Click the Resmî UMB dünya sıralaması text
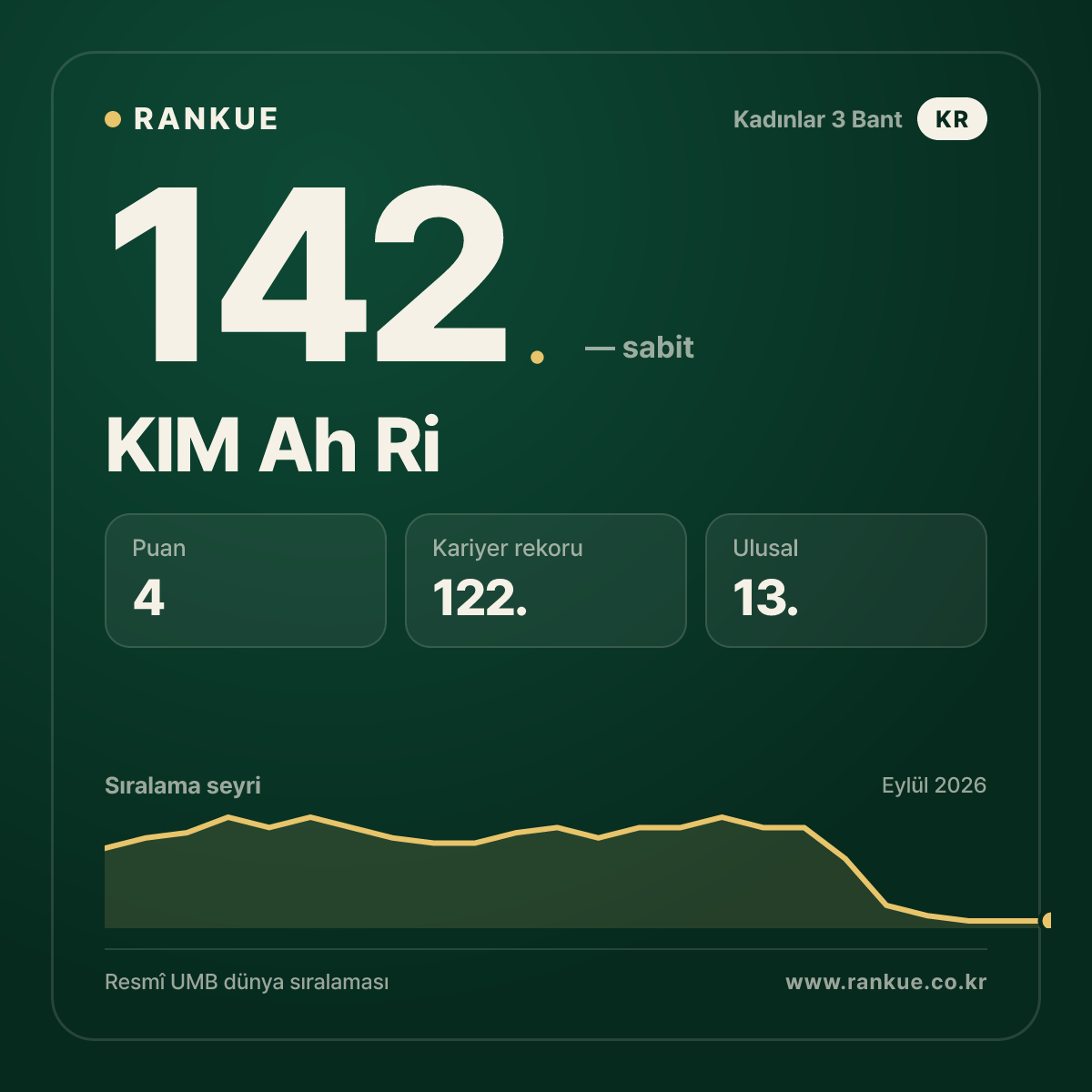This screenshot has height=1092, width=1092. click(x=247, y=982)
